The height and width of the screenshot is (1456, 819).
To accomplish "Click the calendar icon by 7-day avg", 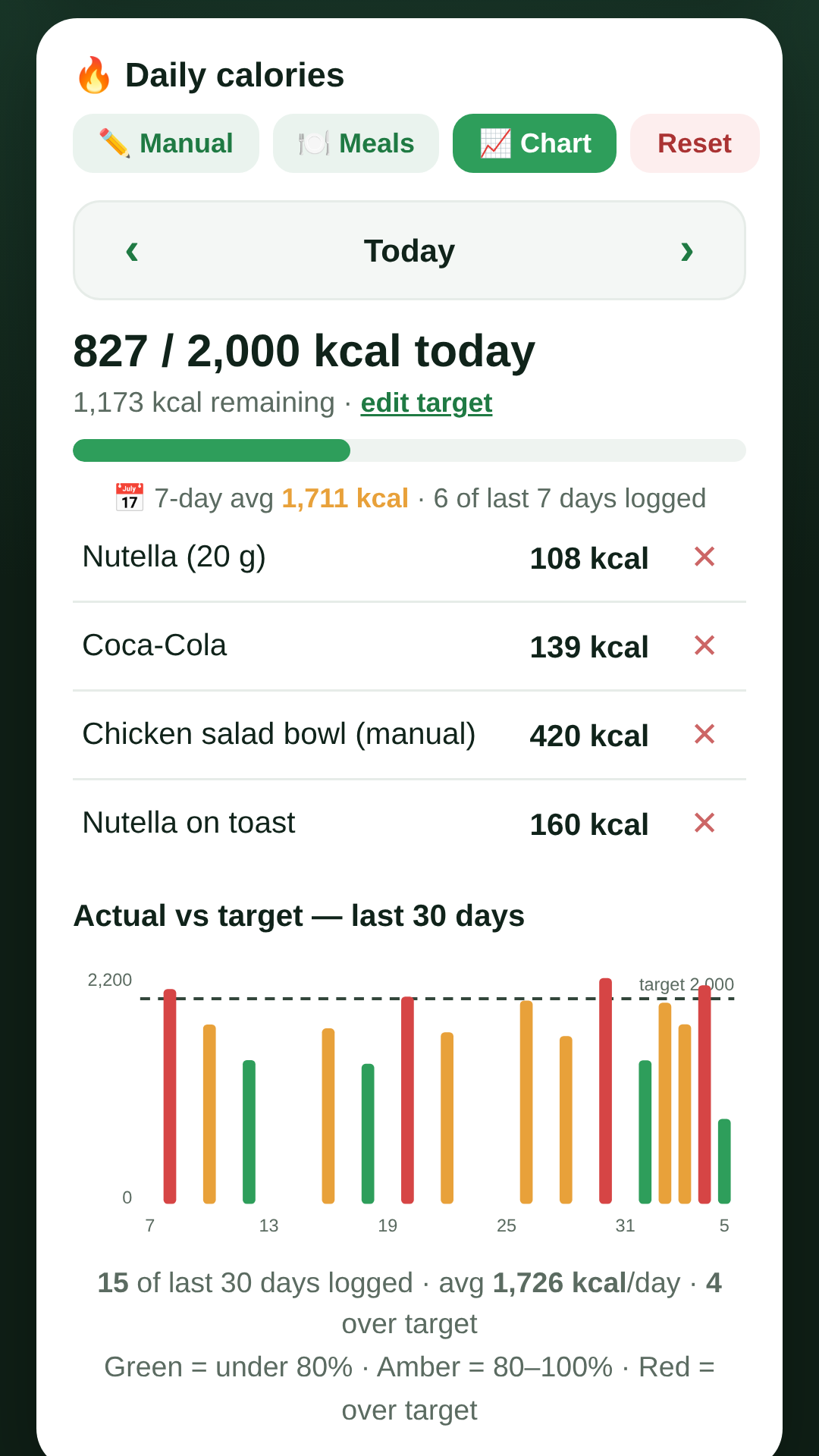I will click(x=129, y=498).
